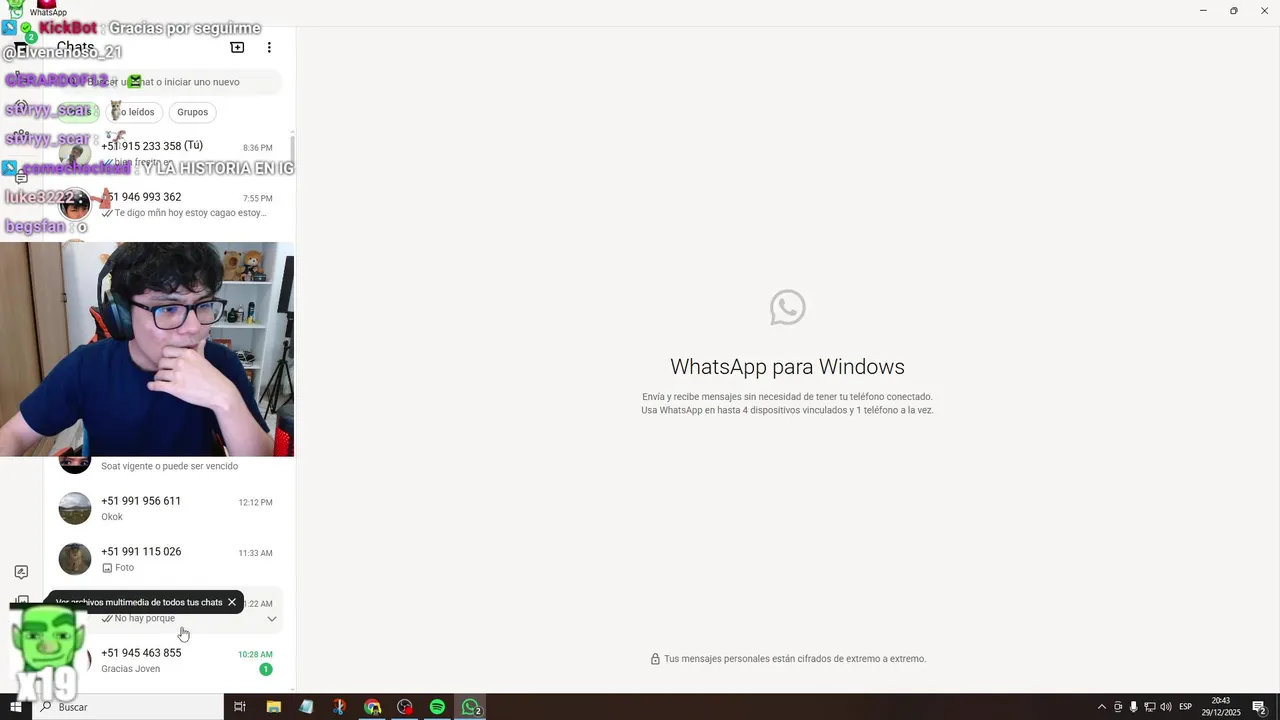The height and width of the screenshot is (720, 1280).
Task: Click the taskbar Buscar search box
Action: click(x=127, y=707)
